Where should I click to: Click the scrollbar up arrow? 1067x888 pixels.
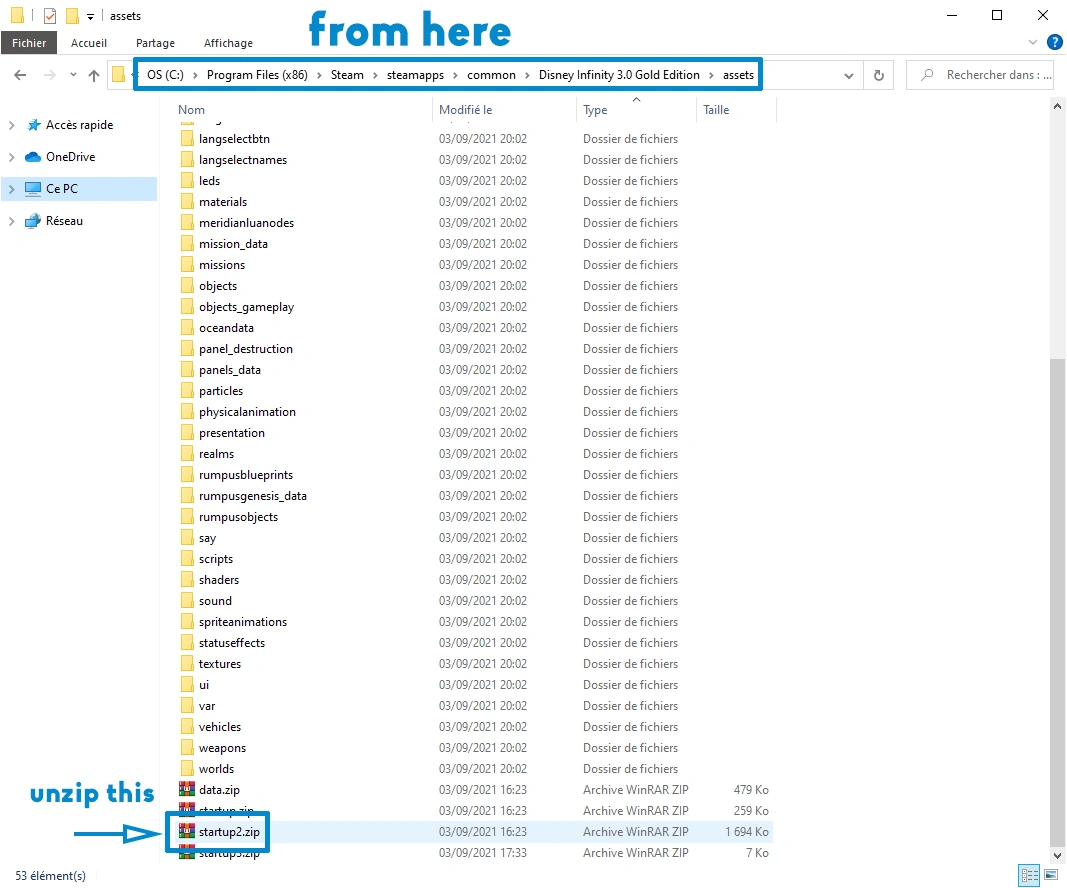coord(1057,107)
